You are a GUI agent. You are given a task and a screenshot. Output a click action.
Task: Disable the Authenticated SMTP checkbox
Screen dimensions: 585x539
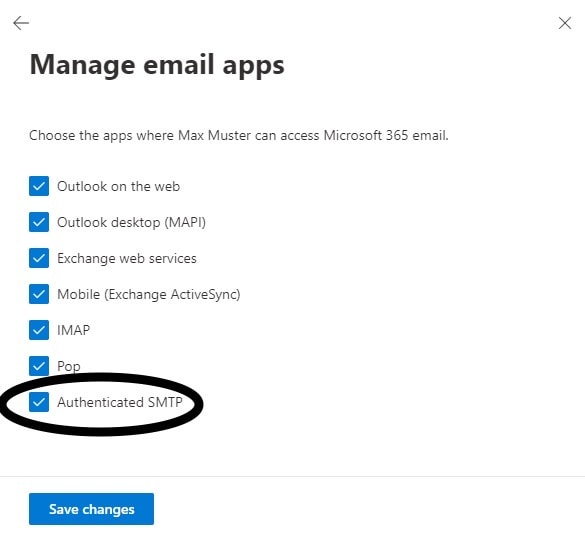(x=39, y=402)
